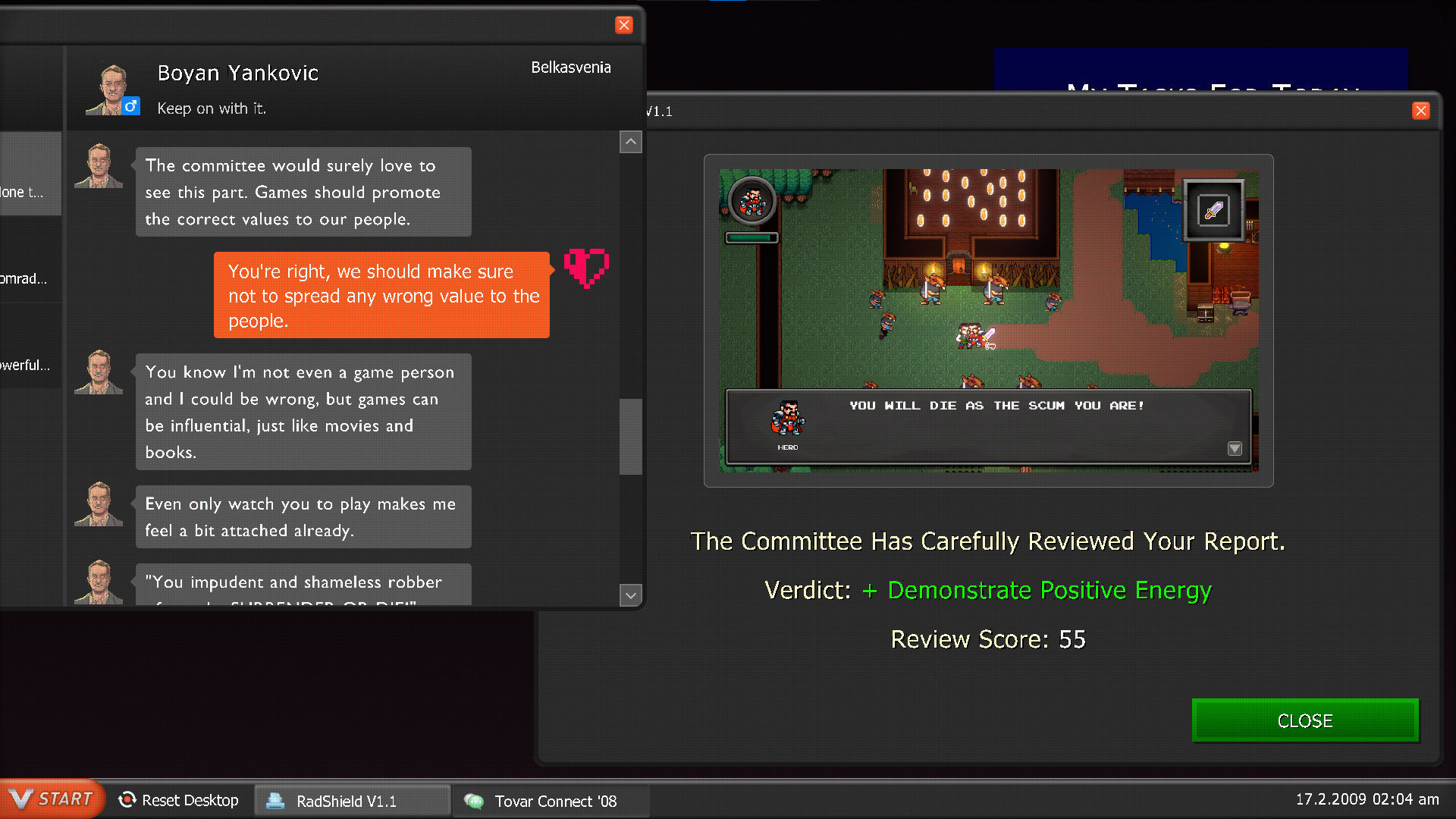Click the down scroll arrow in the chat
1456x819 pixels.
click(630, 596)
